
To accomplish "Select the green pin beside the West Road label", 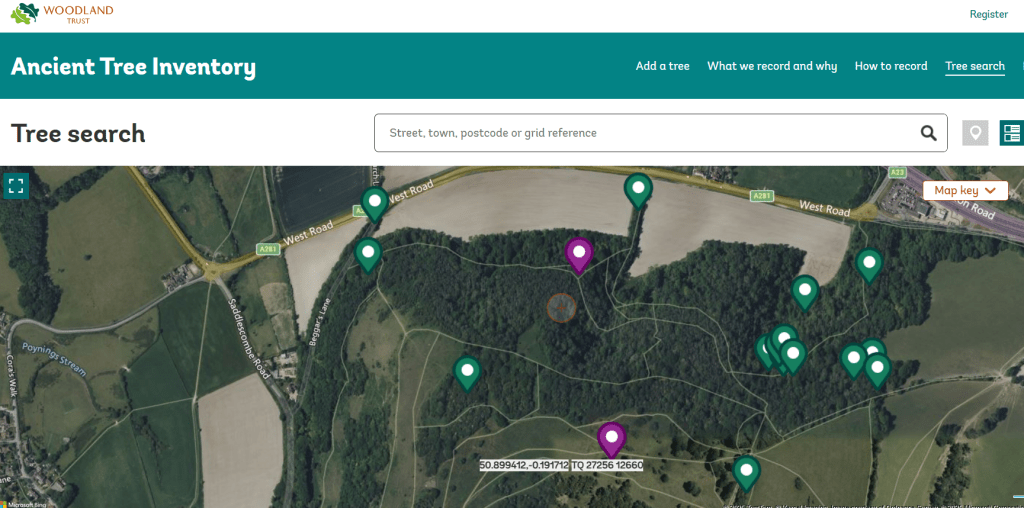I will tap(375, 203).
